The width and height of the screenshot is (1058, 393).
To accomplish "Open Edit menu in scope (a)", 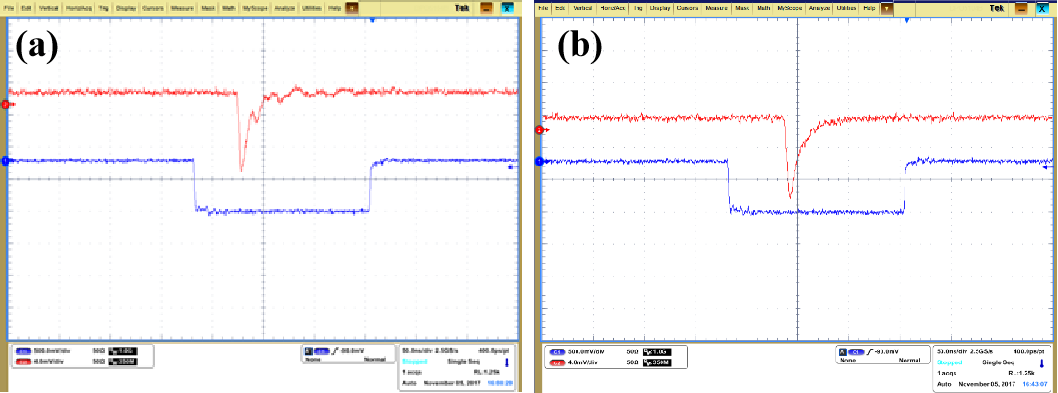I will pos(26,8).
